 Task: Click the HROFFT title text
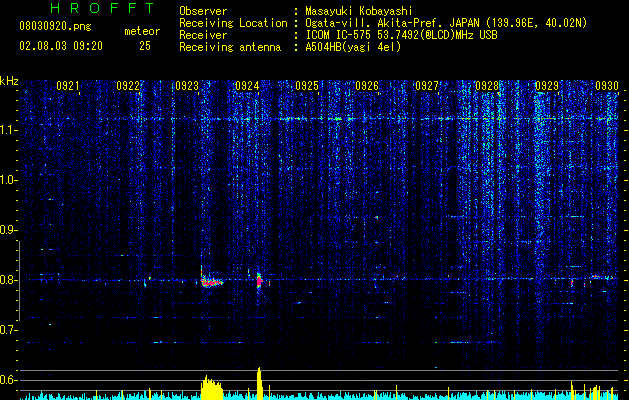point(102,8)
